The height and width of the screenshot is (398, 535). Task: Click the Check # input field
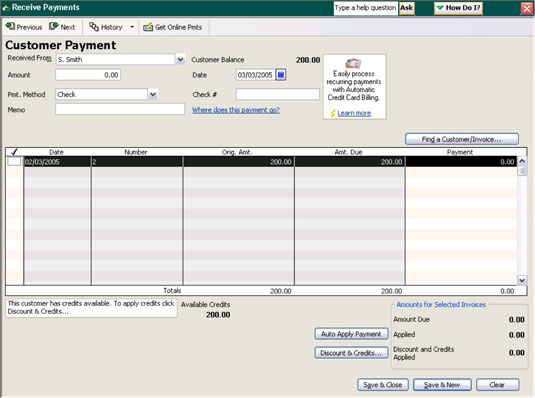click(x=278, y=94)
